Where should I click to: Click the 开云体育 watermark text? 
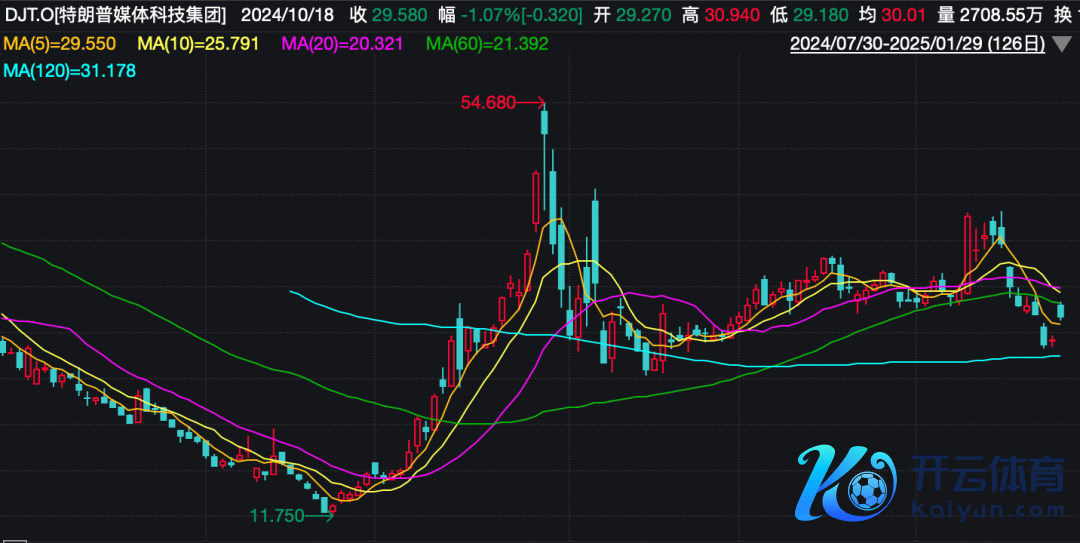(x=990, y=478)
